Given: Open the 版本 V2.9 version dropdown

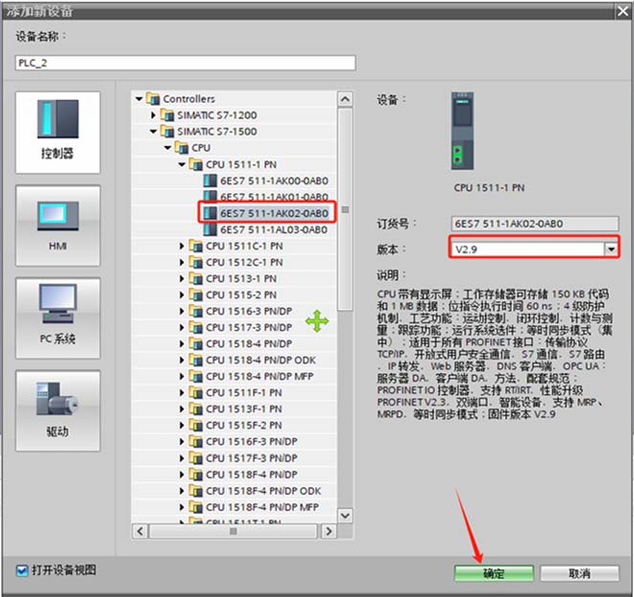Looking at the screenshot, I should pos(611,249).
